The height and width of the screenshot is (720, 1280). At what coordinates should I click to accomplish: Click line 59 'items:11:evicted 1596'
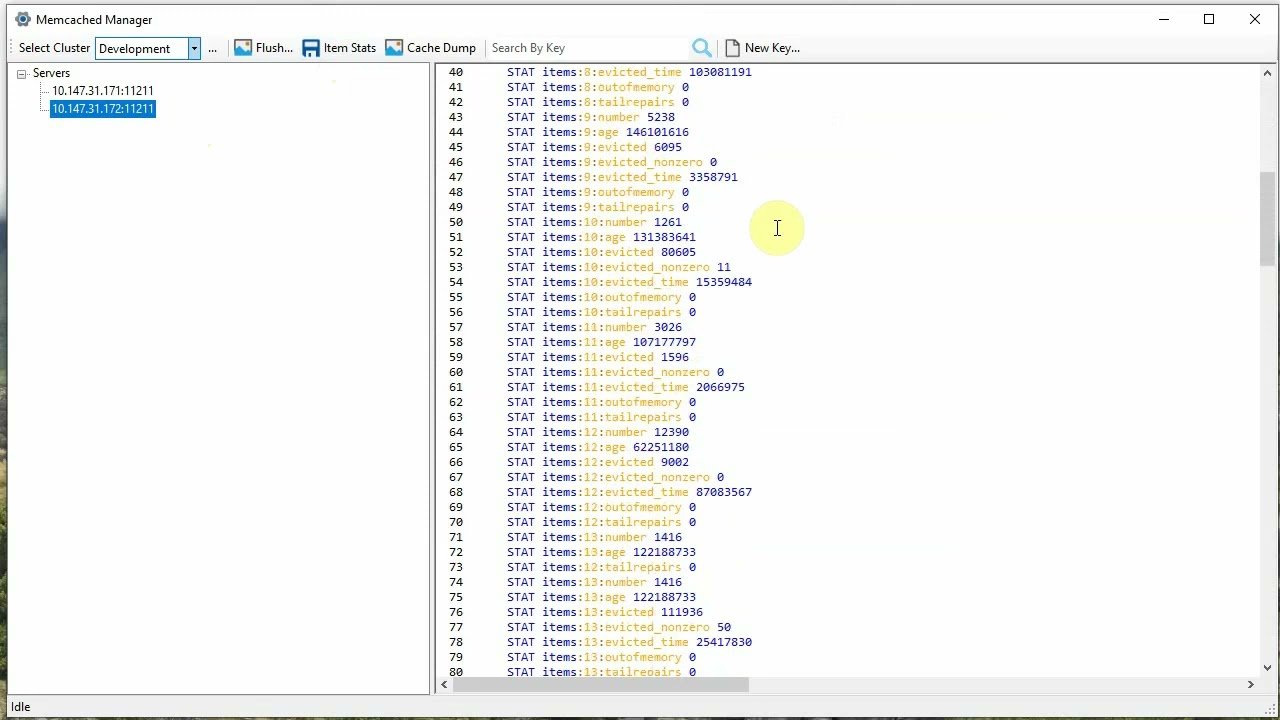[598, 357]
